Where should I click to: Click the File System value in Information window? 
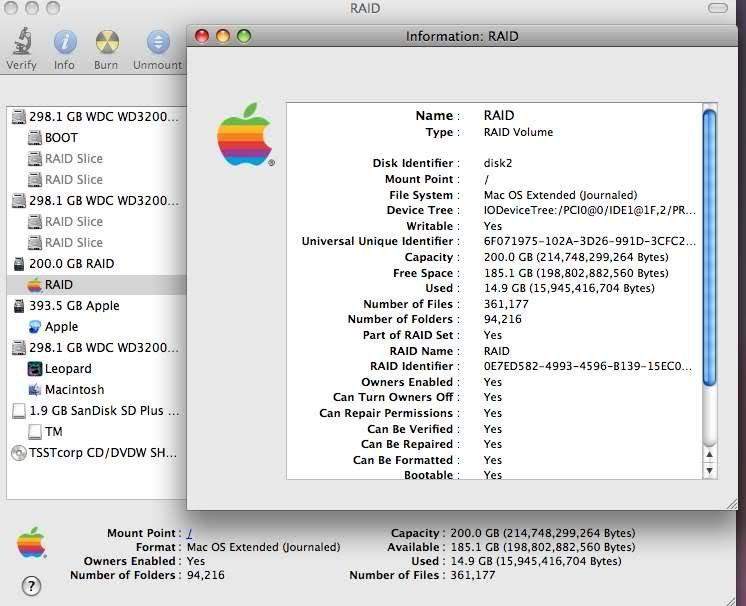[560, 195]
